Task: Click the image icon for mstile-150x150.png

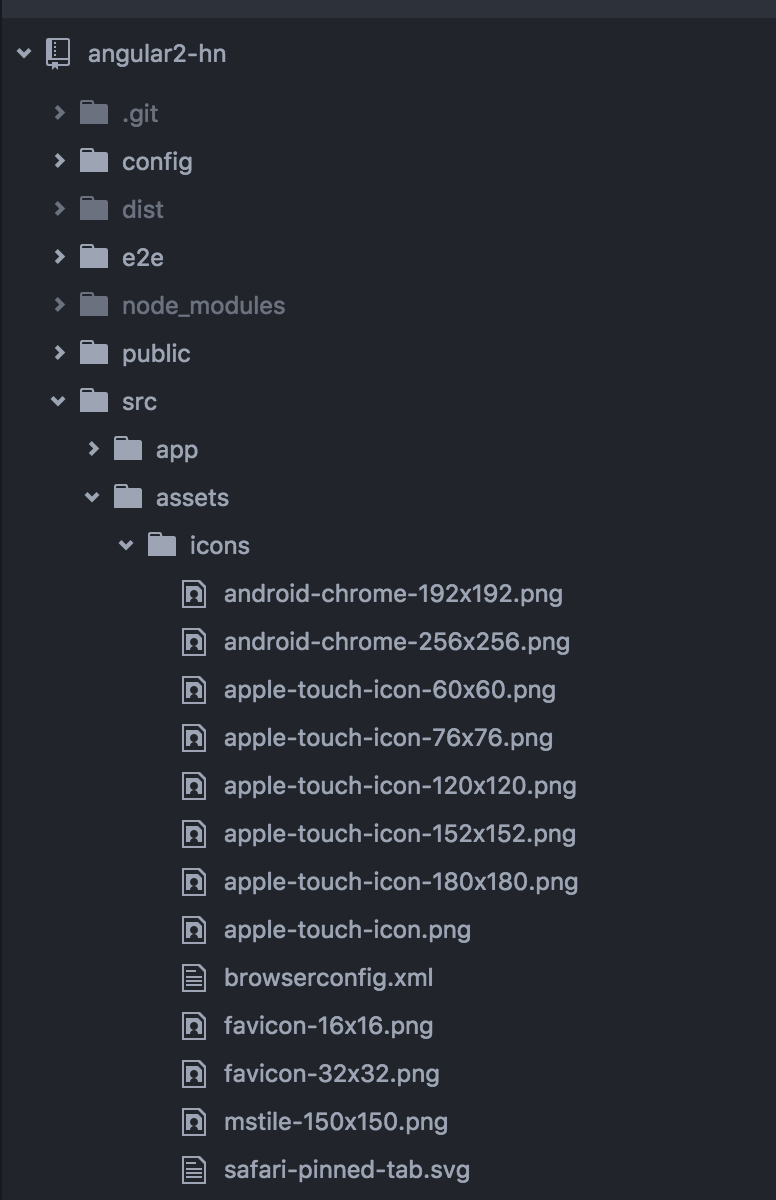Action: 194,1122
